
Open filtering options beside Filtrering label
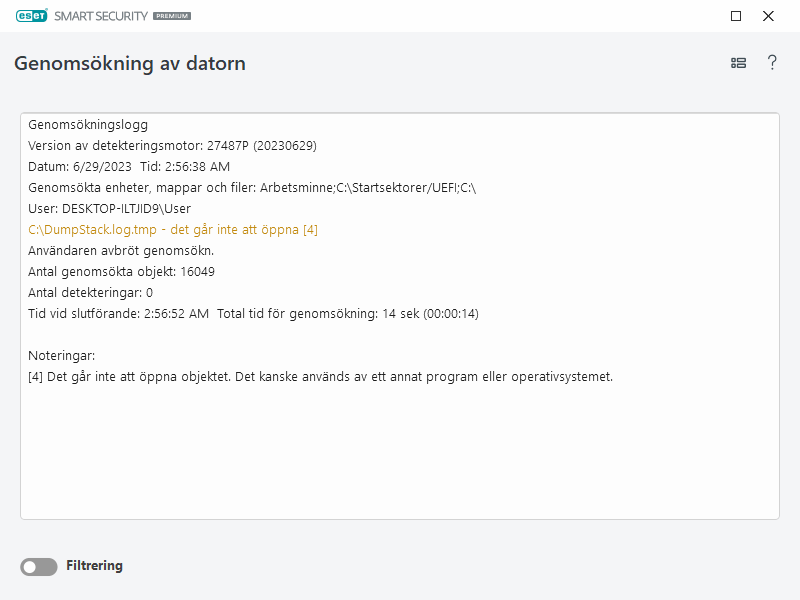[x=38, y=566]
